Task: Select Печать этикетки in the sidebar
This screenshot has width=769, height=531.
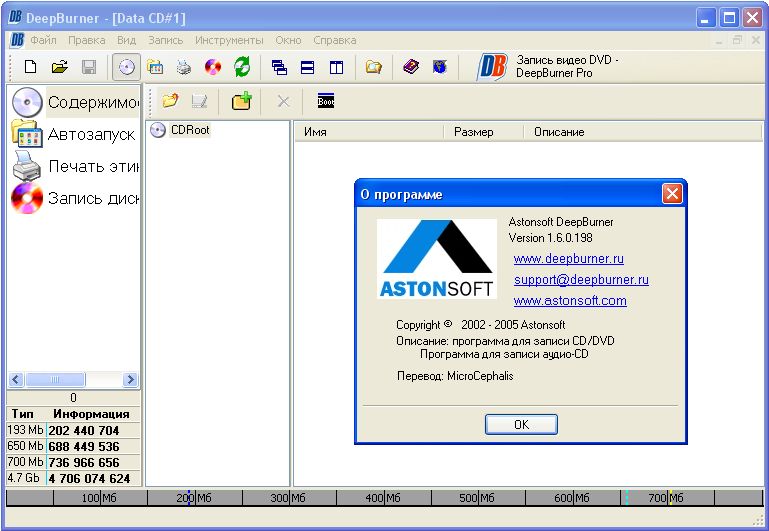Action: click(x=75, y=166)
